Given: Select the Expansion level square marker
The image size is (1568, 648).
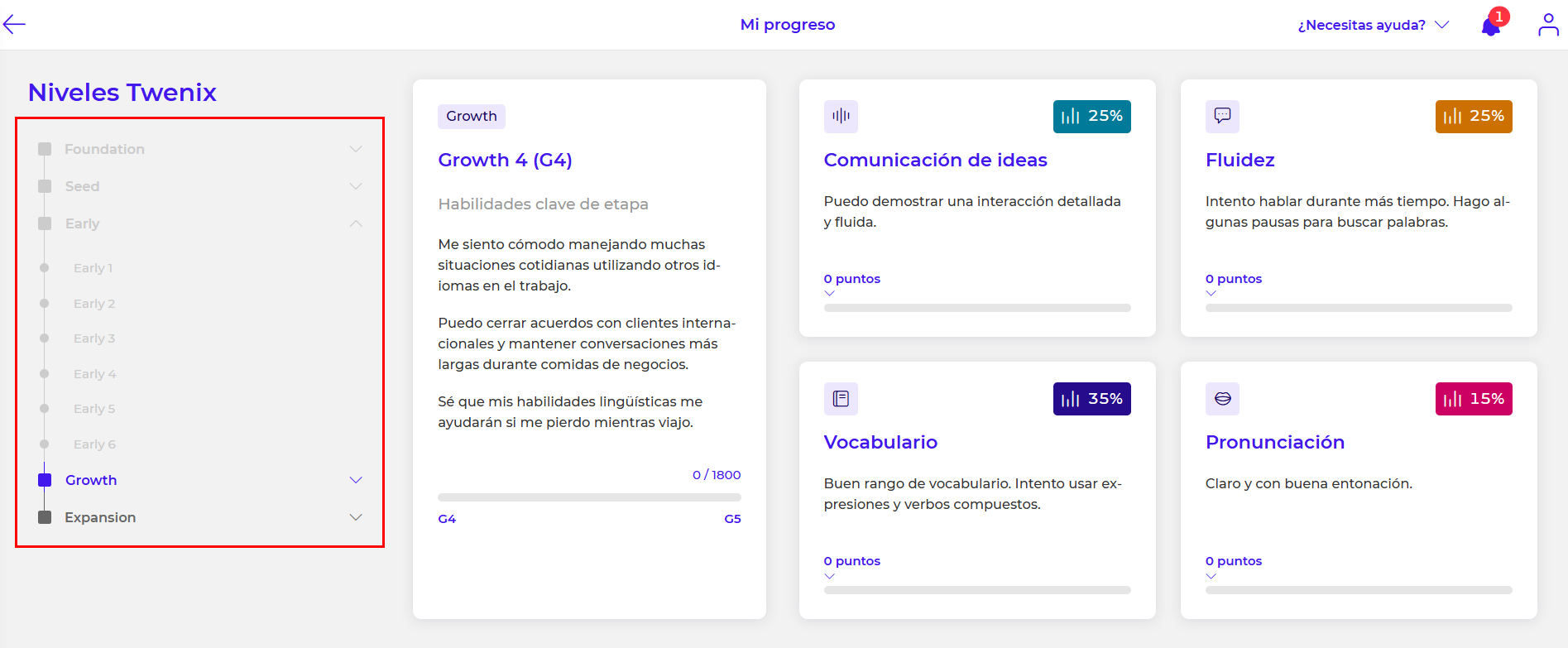Looking at the screenshot, I should pos(46,517).
